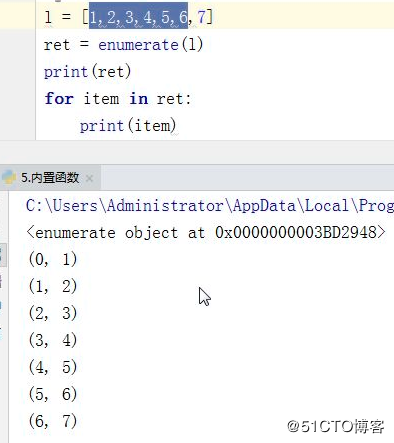
Task: Click the print(ret) statement
Action: pyautogui.click(x=87, y=72)
